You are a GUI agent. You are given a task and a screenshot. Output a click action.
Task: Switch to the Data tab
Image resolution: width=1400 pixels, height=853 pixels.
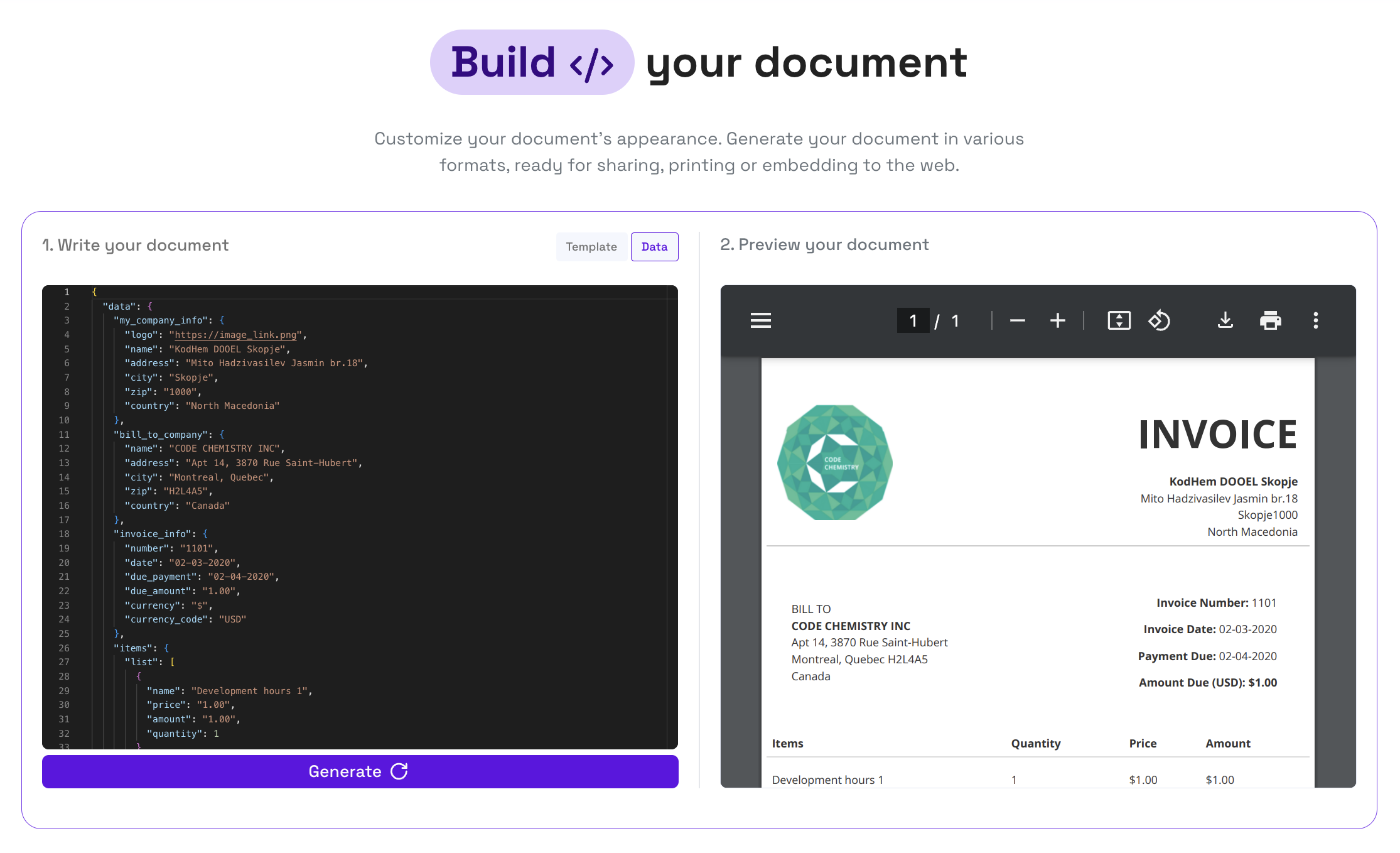[x=654, y=247]
